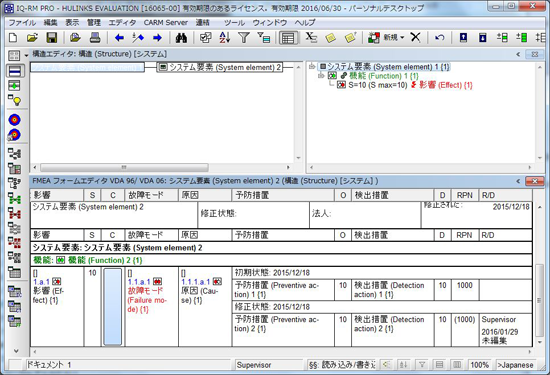Click the green network diagram sidebar icon
This screenshot has height=375, width=550.
point(14,199)
